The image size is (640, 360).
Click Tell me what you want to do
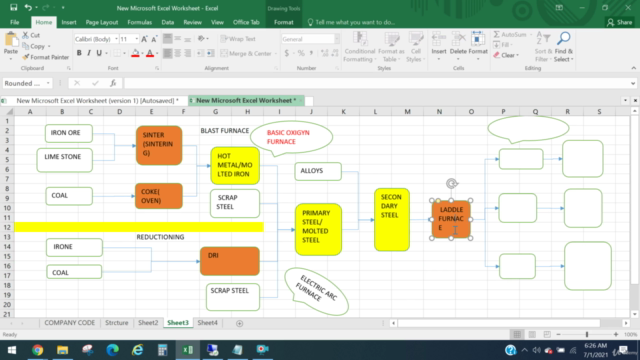tap(351, 22)
